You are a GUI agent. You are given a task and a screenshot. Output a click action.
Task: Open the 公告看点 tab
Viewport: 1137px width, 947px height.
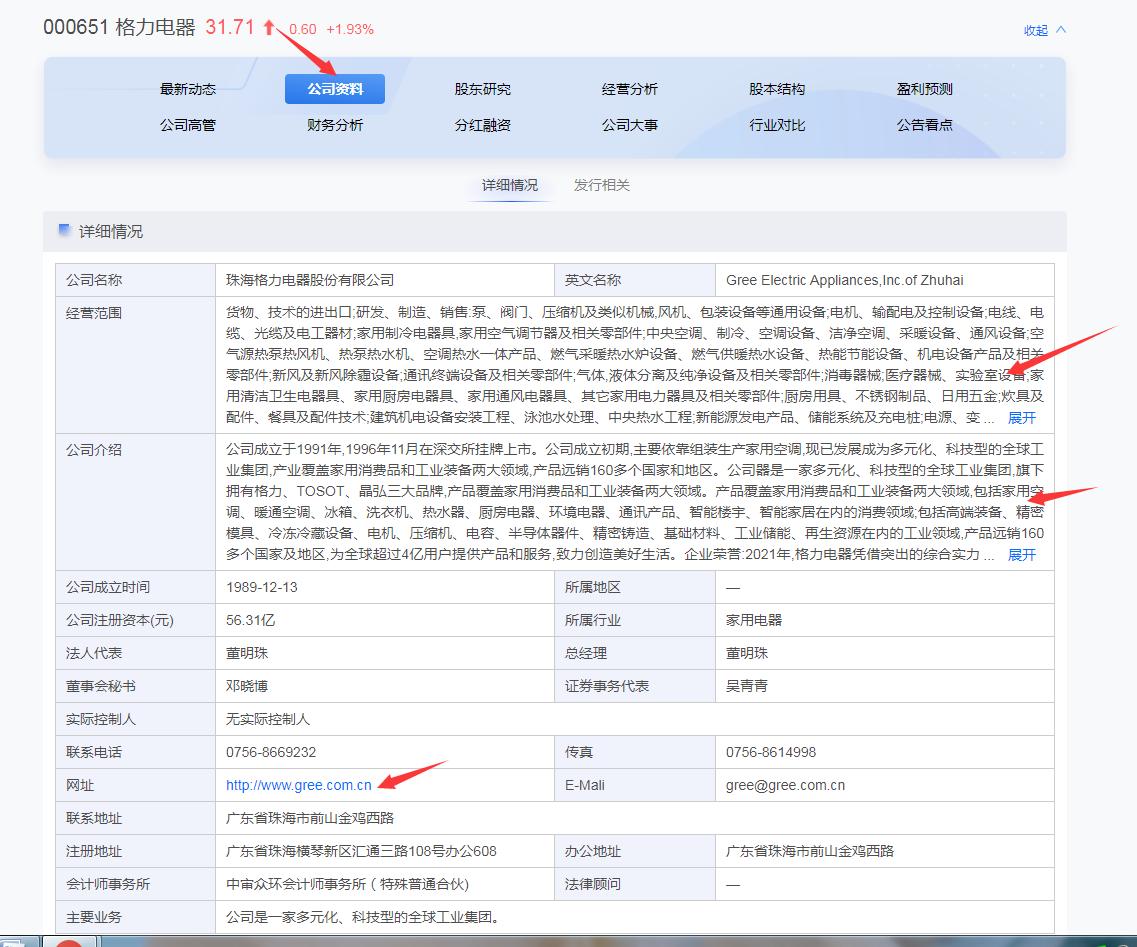924,125
